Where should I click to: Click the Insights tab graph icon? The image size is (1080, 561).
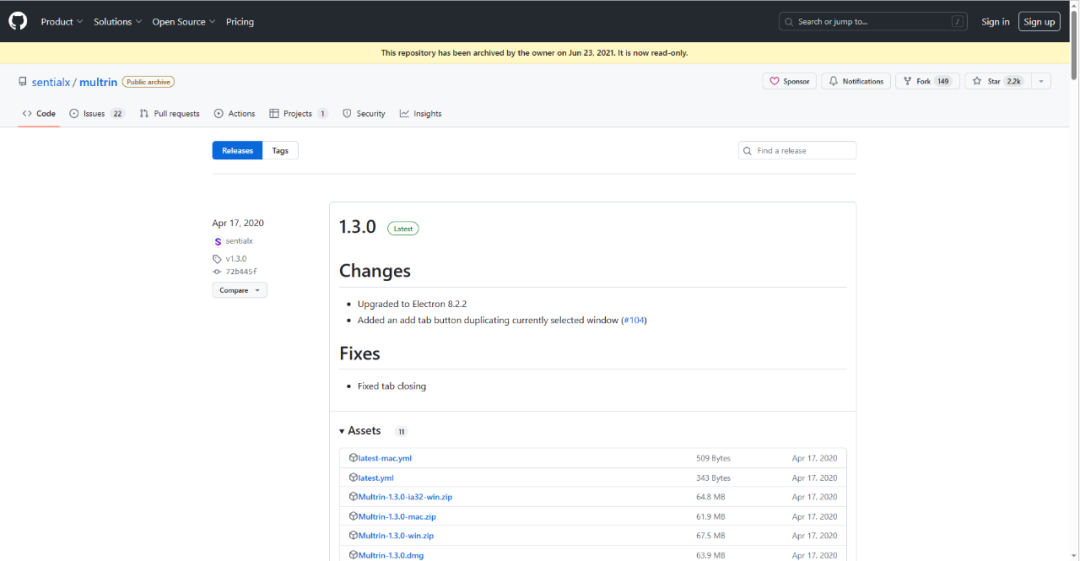404,114
